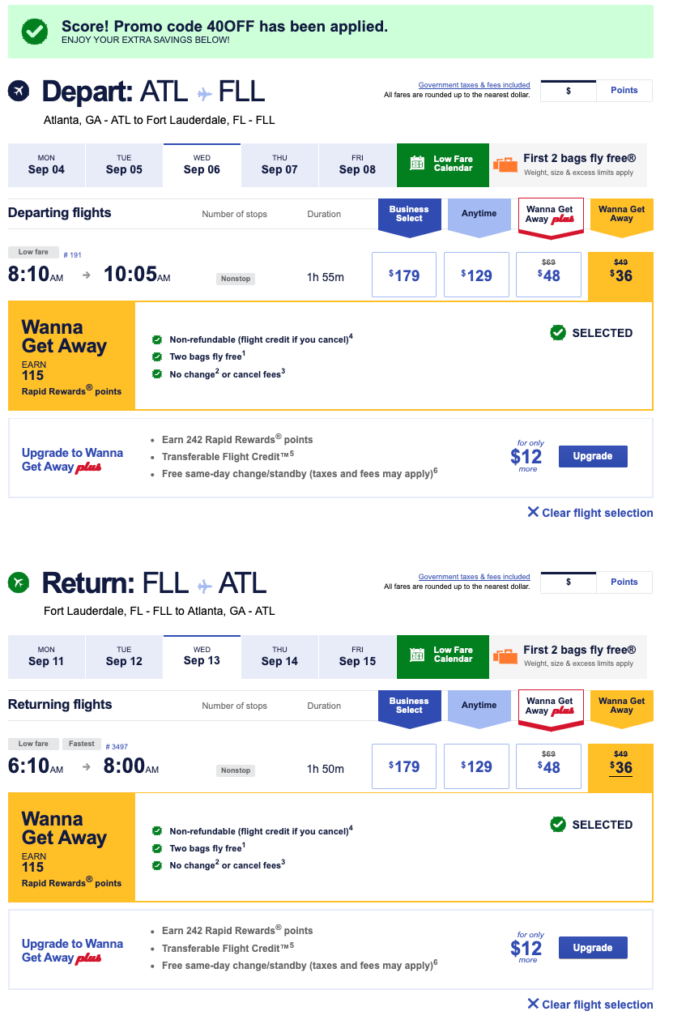Image resolution: width=673 pixels, height=1024 pixels.
Task: Choose the $129 Anytime return fare
Action: click(476, 766)
